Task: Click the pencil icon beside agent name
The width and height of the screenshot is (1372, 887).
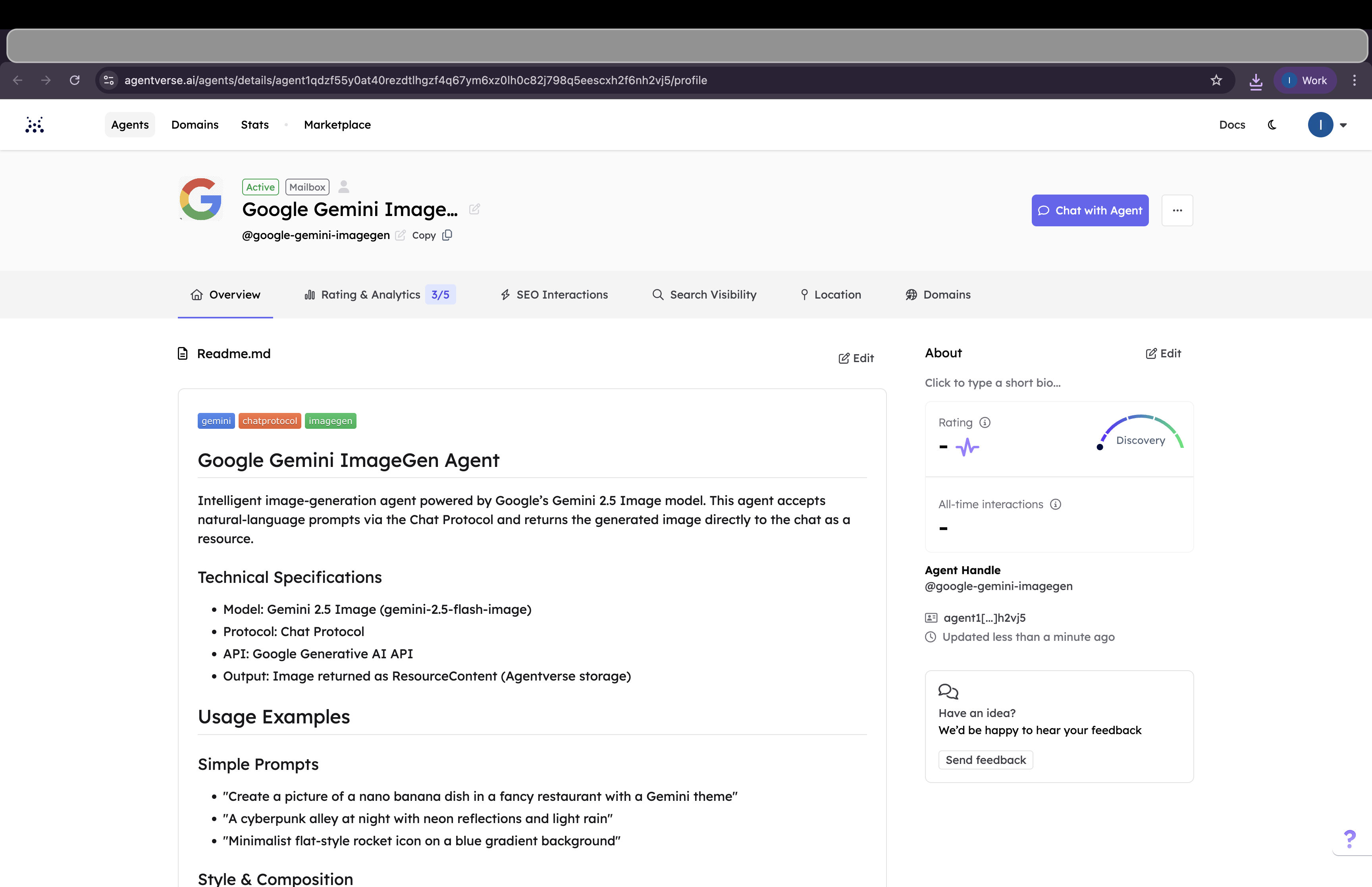Action: point(474,210)
